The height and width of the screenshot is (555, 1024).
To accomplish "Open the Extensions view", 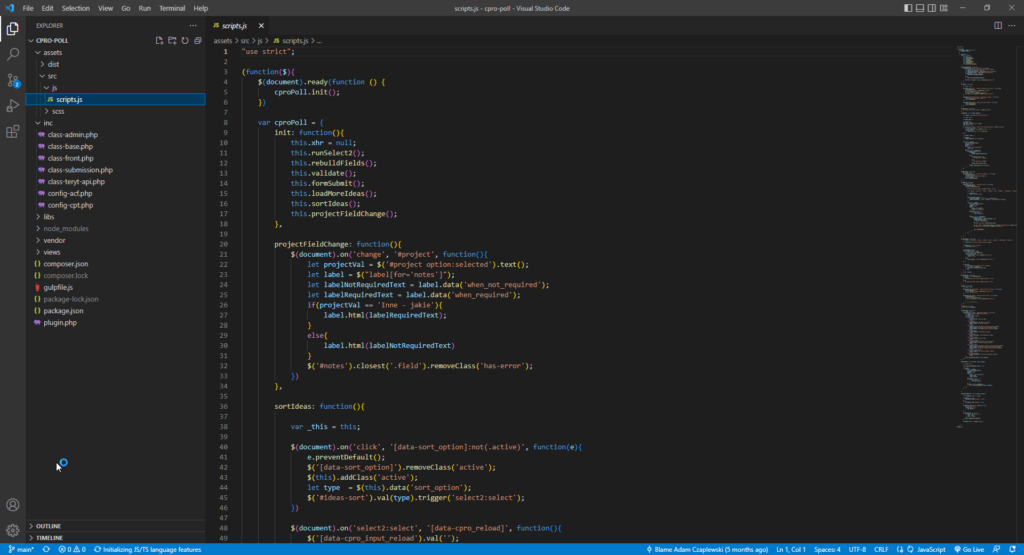I will (x=12, y=132).
